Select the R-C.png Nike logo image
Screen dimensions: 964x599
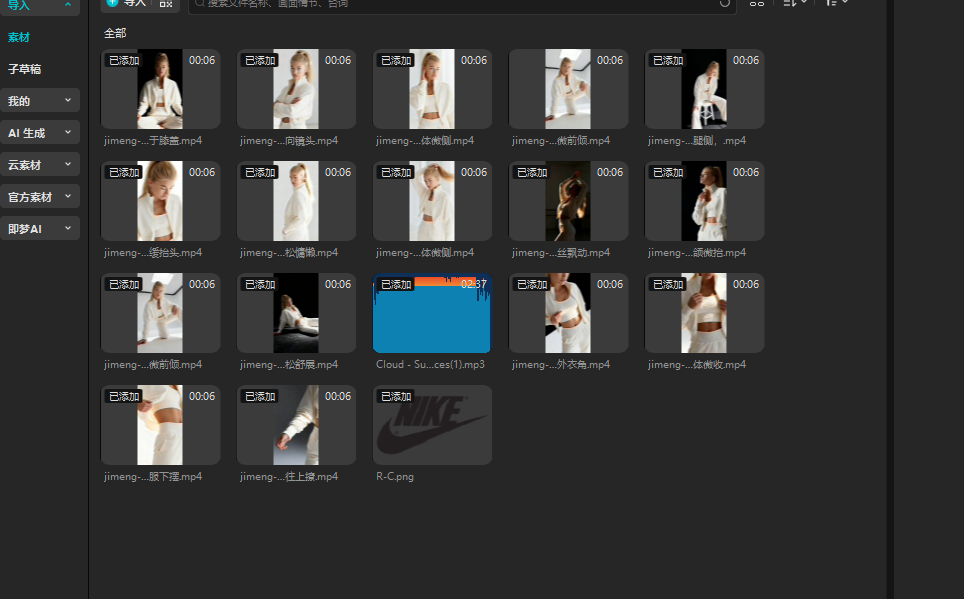tap(432, 425)
